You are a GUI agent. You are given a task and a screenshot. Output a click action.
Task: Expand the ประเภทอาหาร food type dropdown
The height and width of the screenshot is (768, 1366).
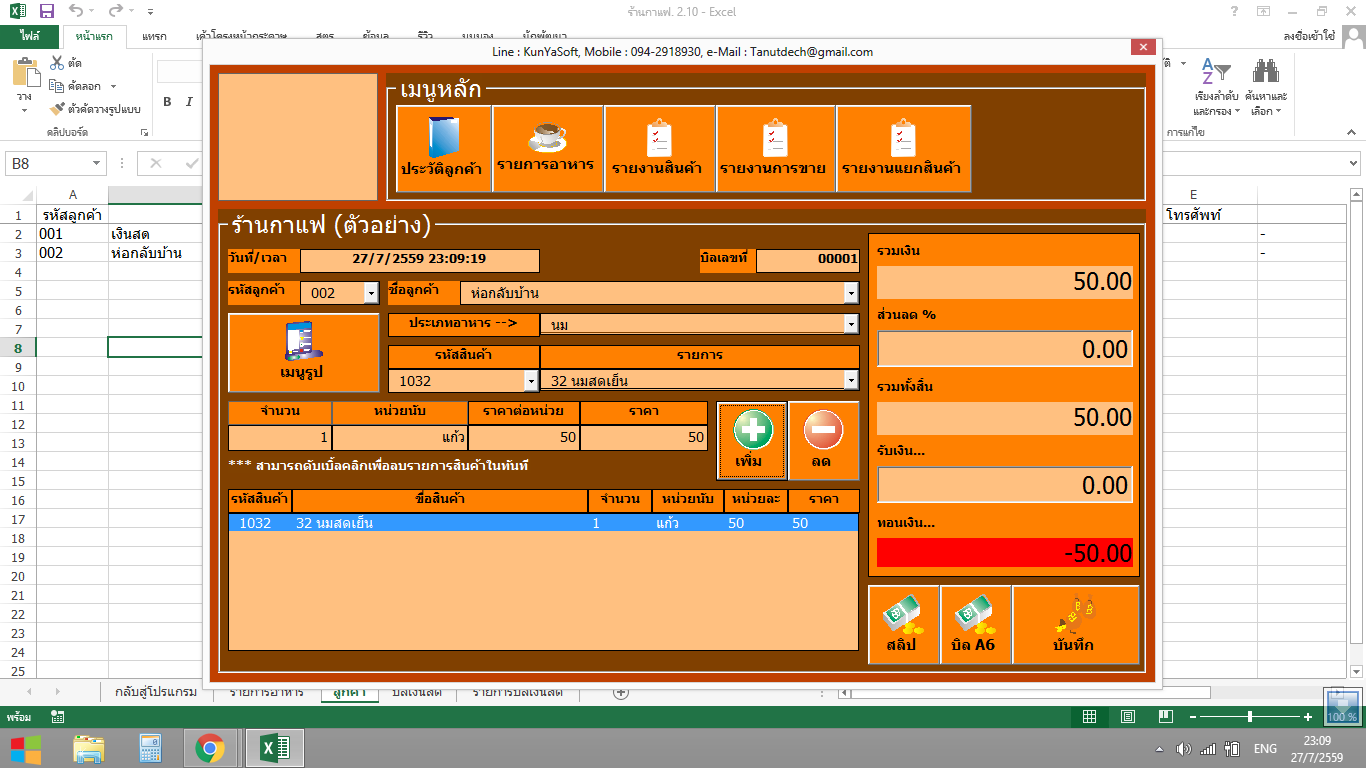pos(851,325)
